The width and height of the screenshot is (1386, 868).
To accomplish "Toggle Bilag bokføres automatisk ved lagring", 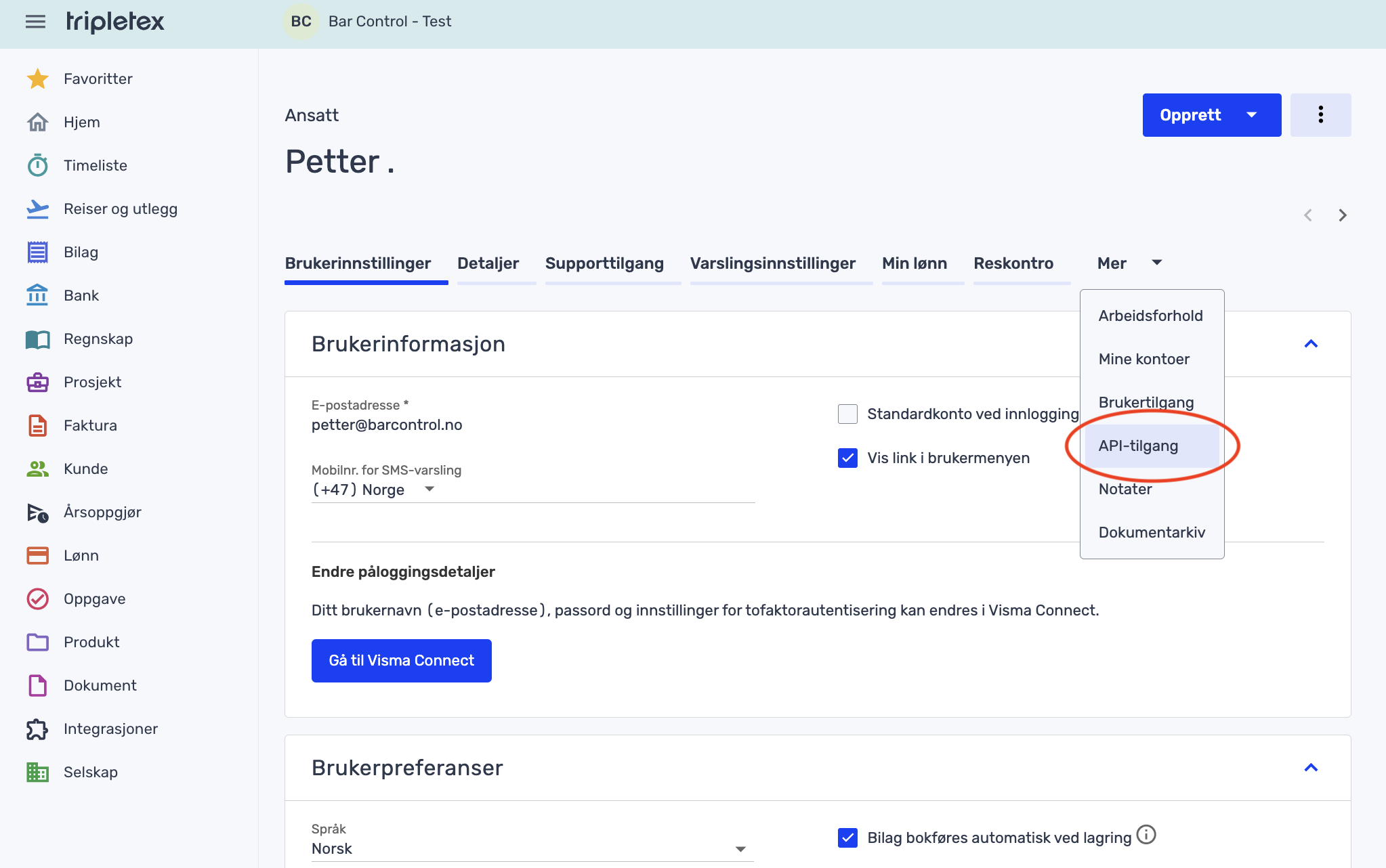I will (847, 838).
